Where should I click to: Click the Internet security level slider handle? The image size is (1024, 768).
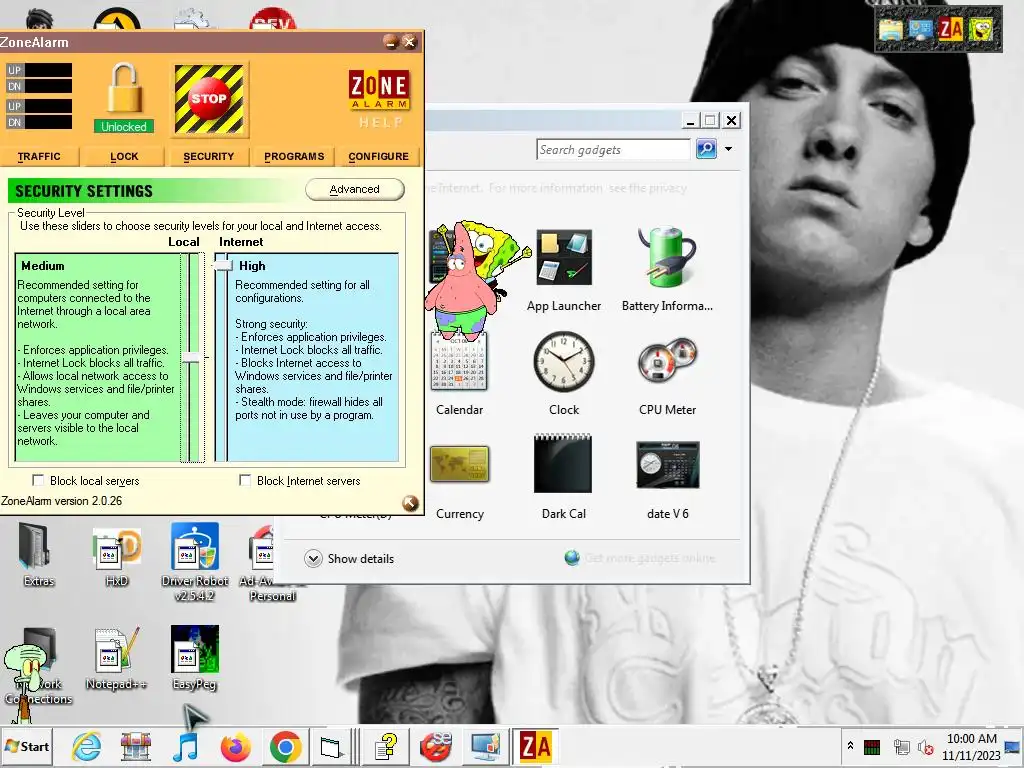click(223, 265)
